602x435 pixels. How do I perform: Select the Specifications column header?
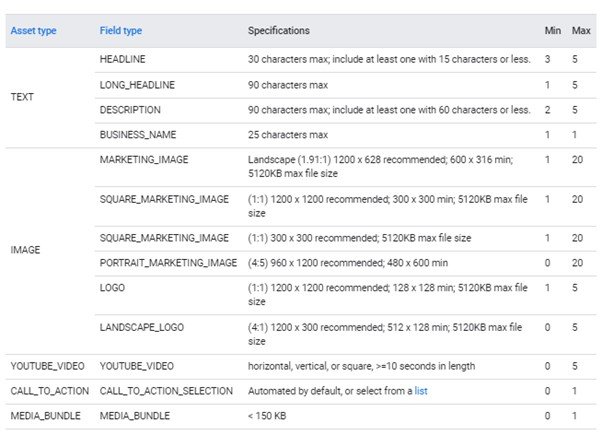pos(279,31)
